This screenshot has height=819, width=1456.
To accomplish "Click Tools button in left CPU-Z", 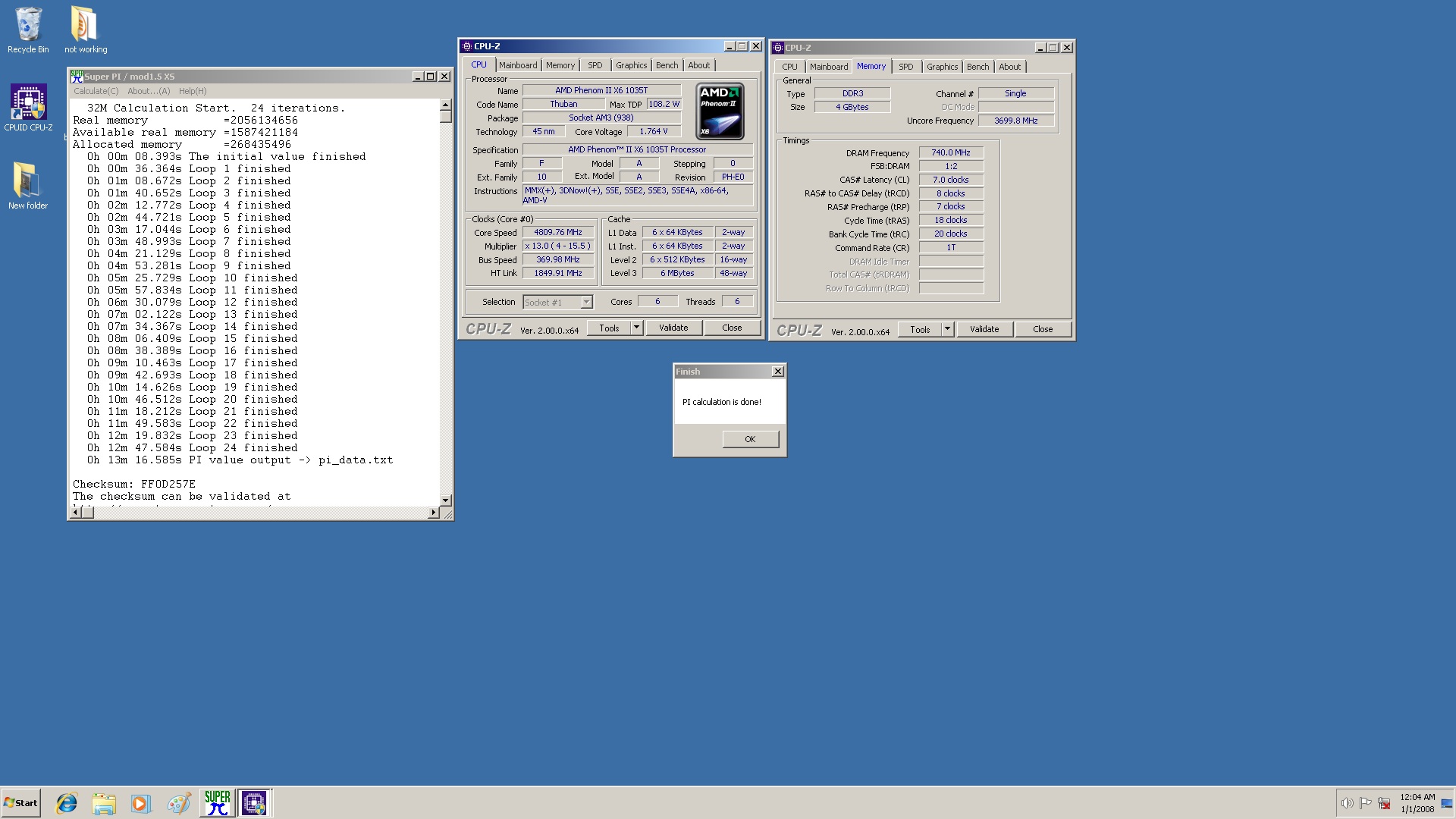I will point(609,328).
